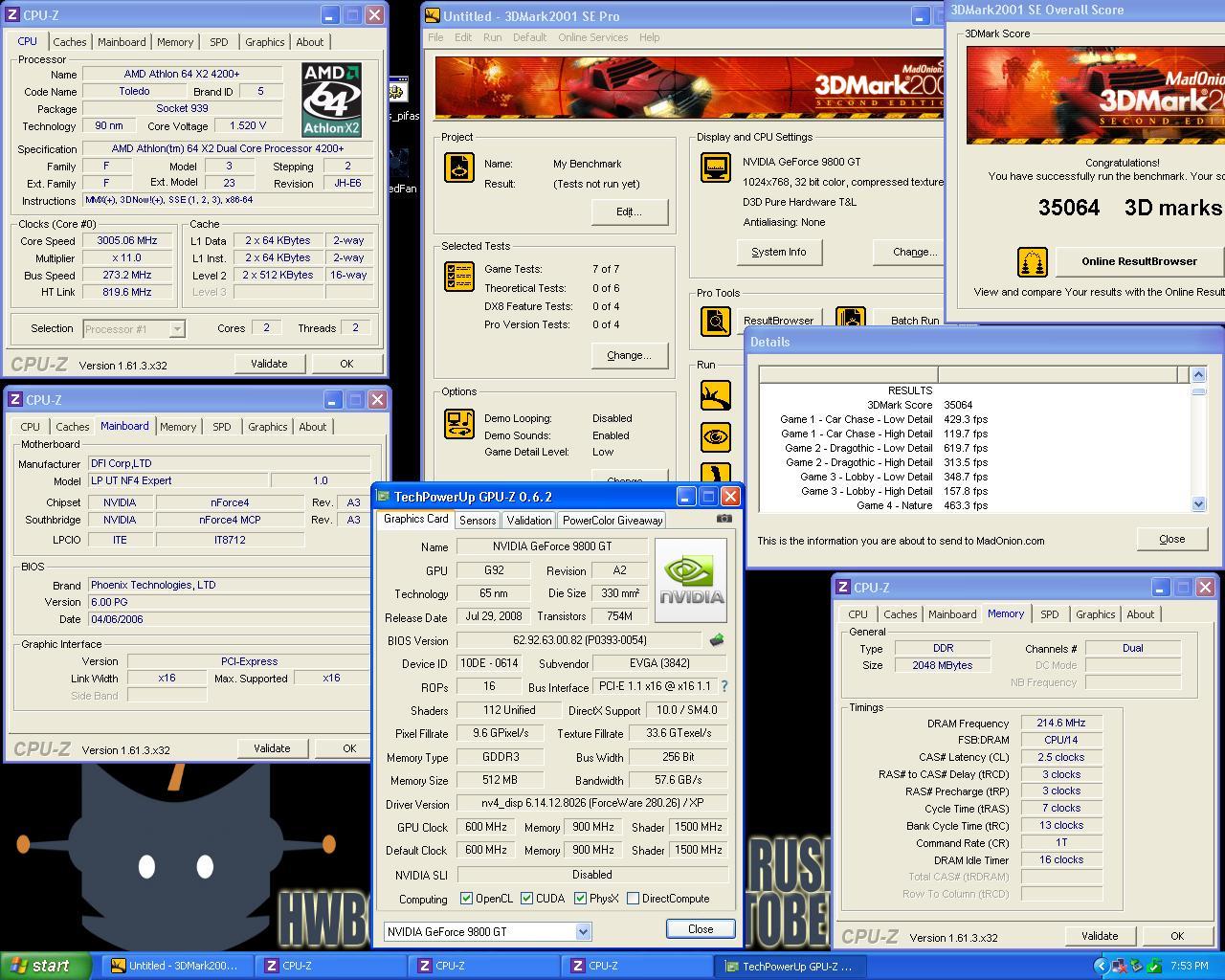Viewport: 1225px width, 980px height.
Task: Click Details list scroll up arrow
Action: 1198,374
